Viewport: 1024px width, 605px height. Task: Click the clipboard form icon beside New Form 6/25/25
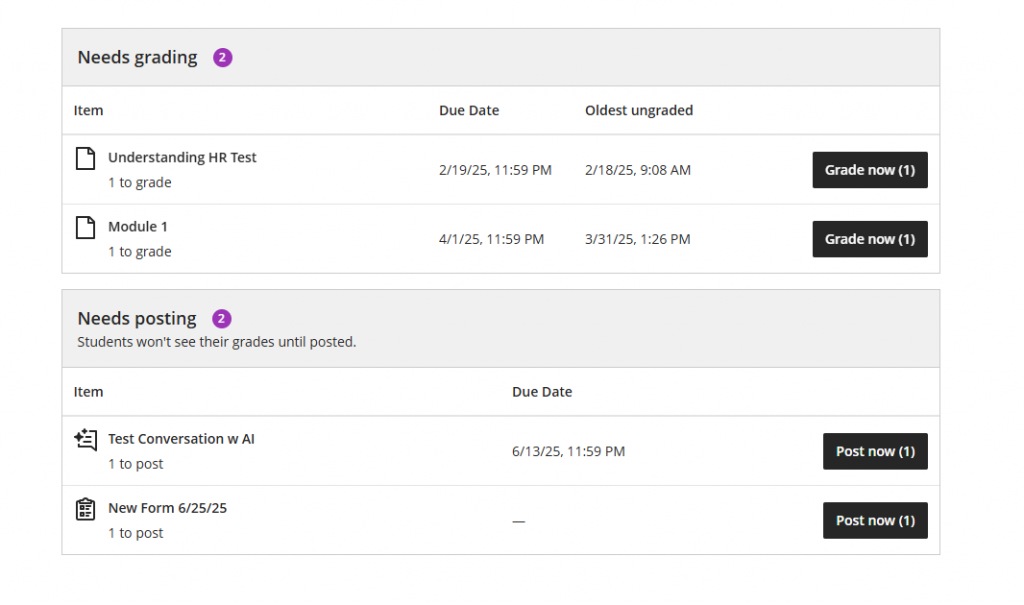click(86, 507)
